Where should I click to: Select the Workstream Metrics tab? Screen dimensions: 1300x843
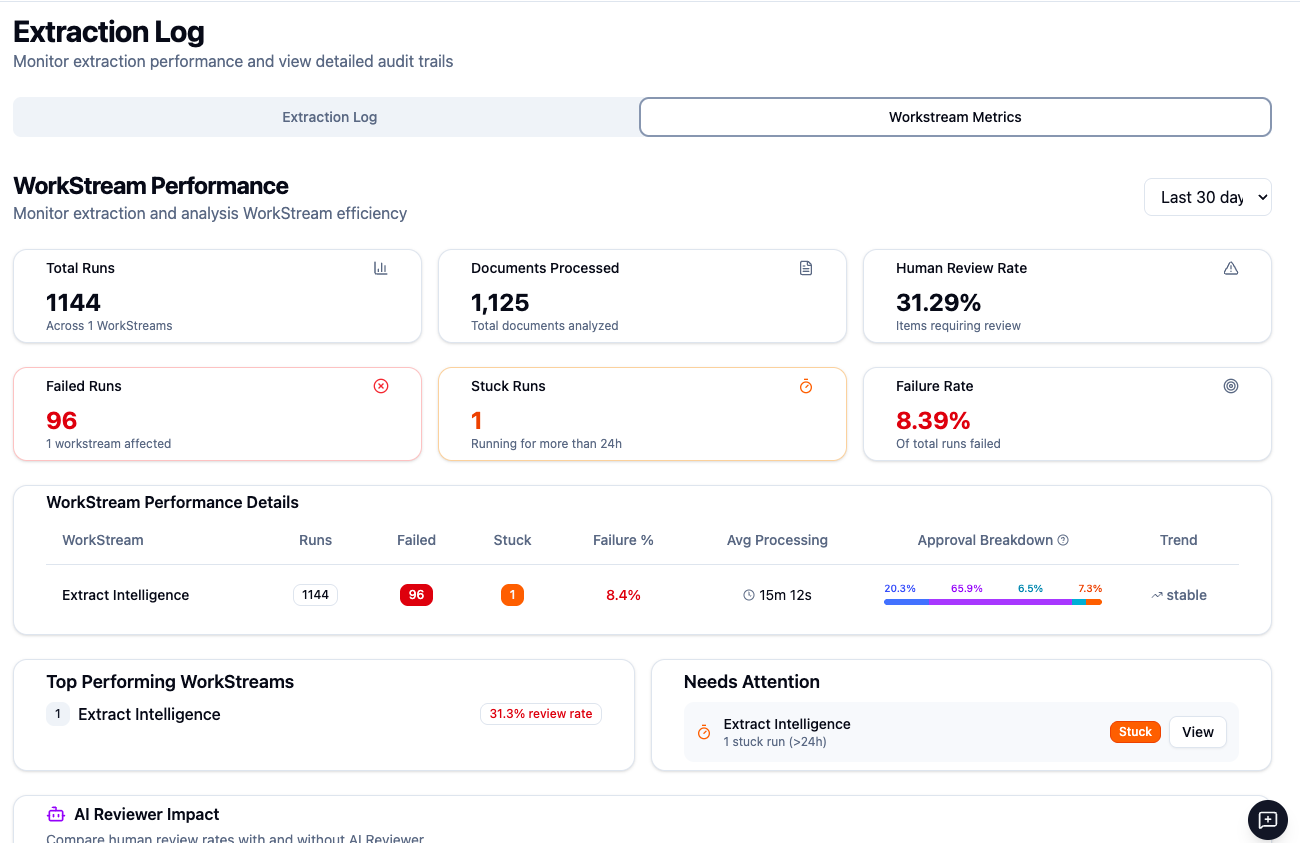(955, 117)
